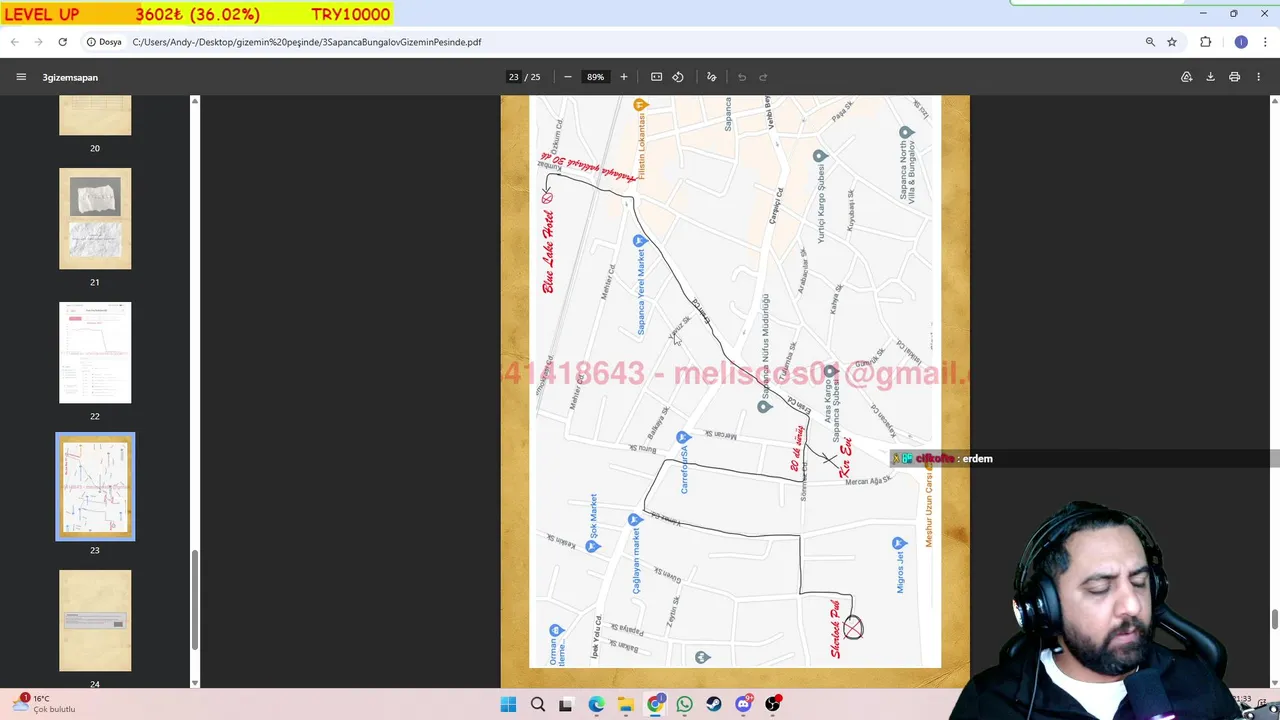Image resolution: width=1280 pixels, height=720 pixels.
Task: Select page 21 thumbnail
Action: pos(95,218)
